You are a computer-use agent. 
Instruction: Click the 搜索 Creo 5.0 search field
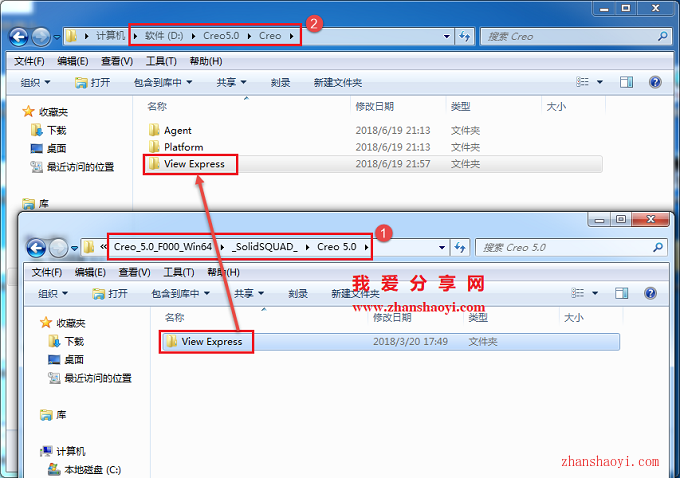572,247
